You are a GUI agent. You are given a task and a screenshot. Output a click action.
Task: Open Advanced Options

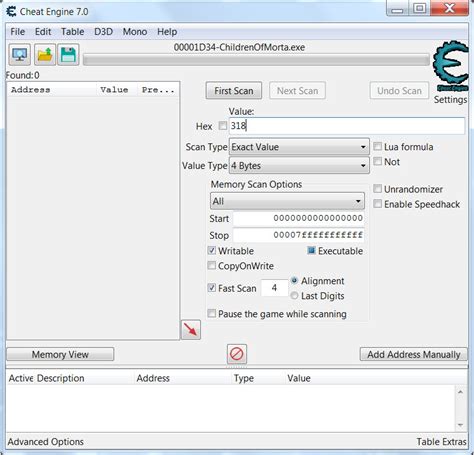(45, 442)
